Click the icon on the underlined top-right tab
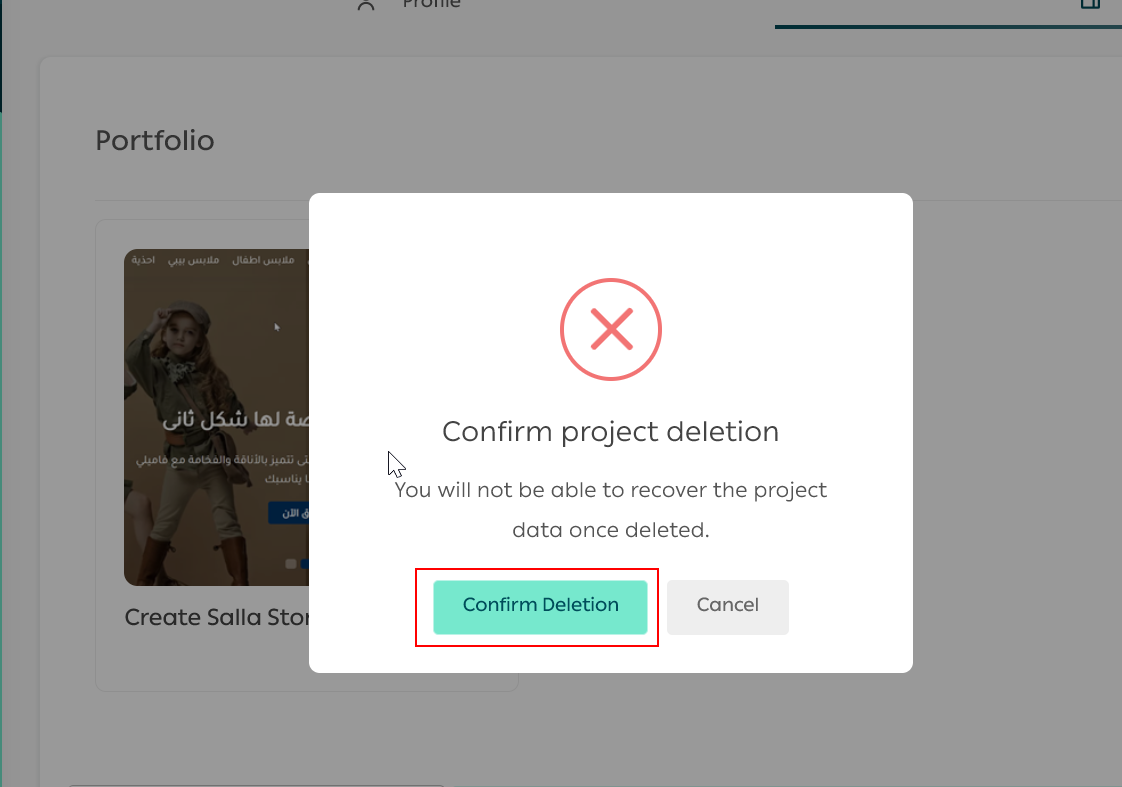The image size is (1122, 787). point(1090,5)
